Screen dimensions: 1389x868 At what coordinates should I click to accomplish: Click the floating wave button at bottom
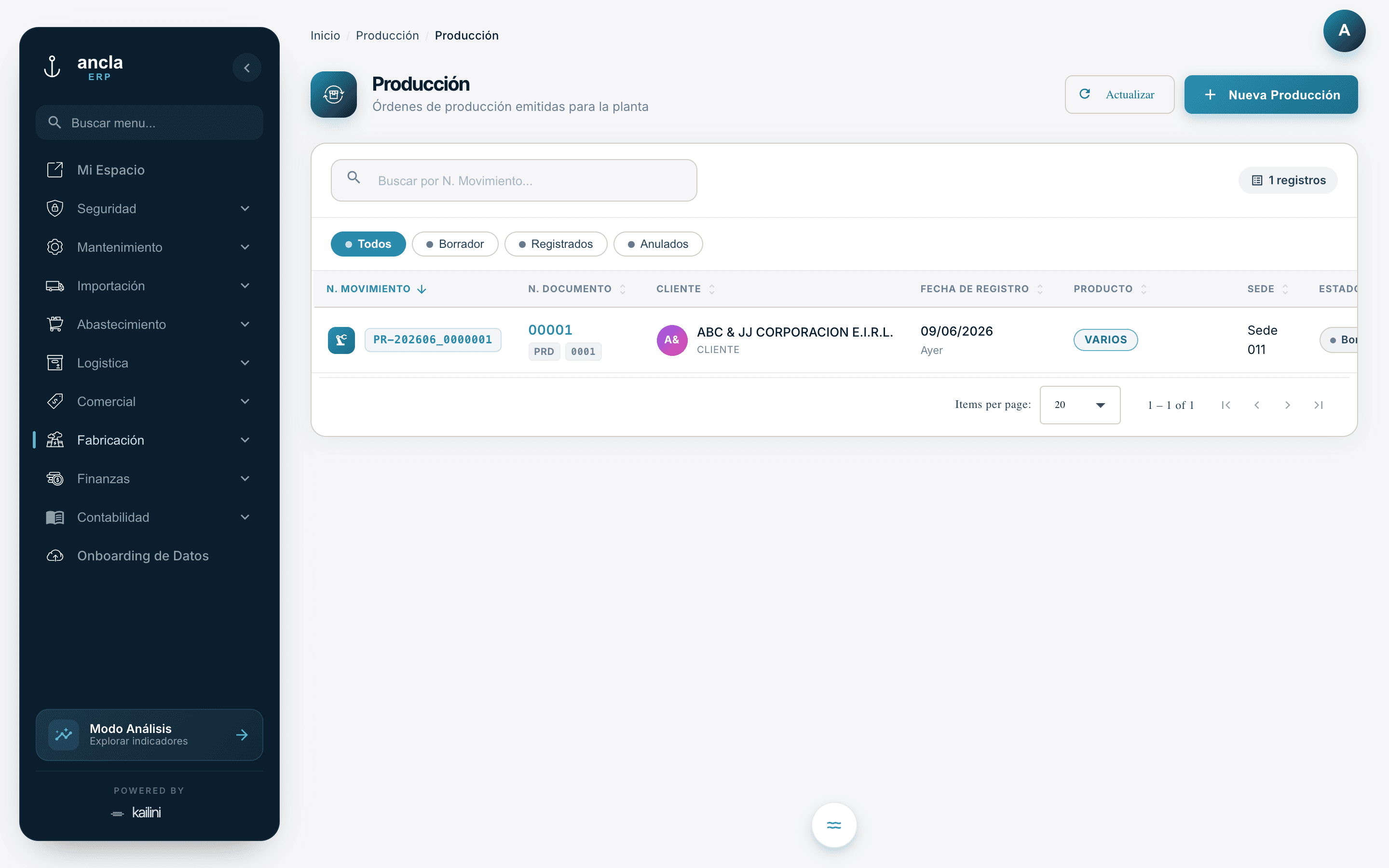[x=833, y=825]
